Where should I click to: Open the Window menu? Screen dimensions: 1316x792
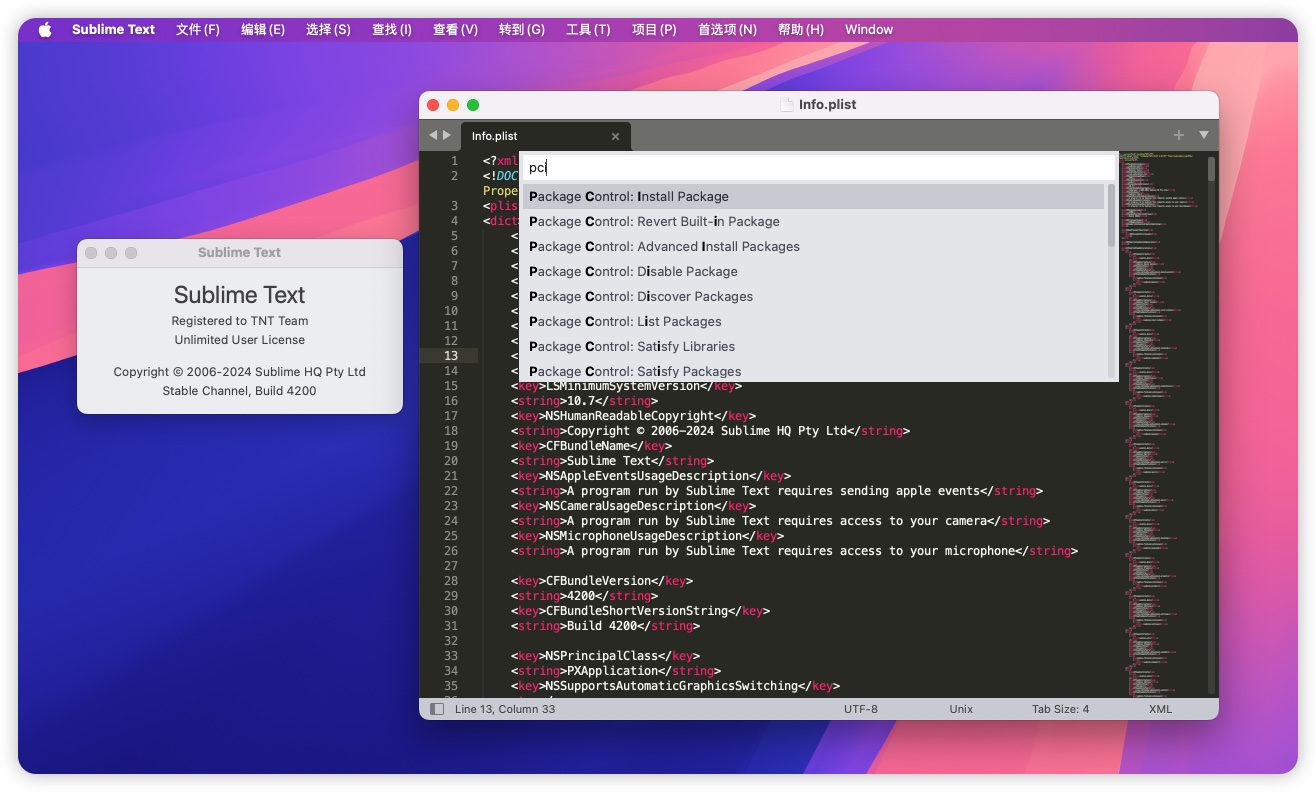pyautogui.click(x=869, y=29)
